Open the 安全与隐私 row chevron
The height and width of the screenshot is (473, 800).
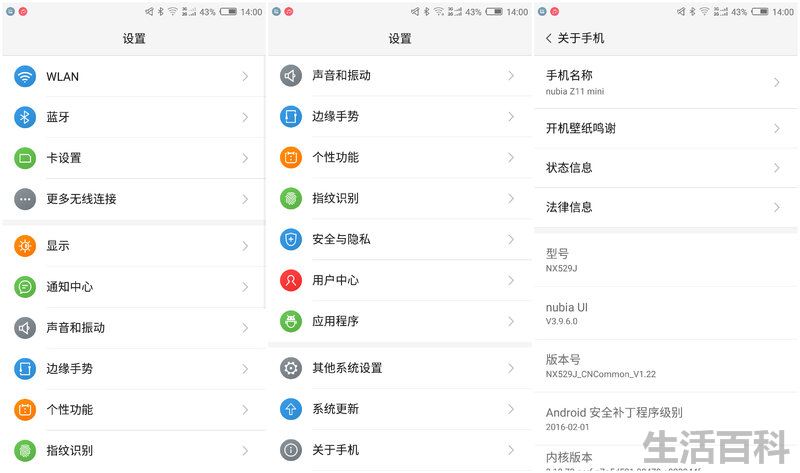click(x=511, y=239)
